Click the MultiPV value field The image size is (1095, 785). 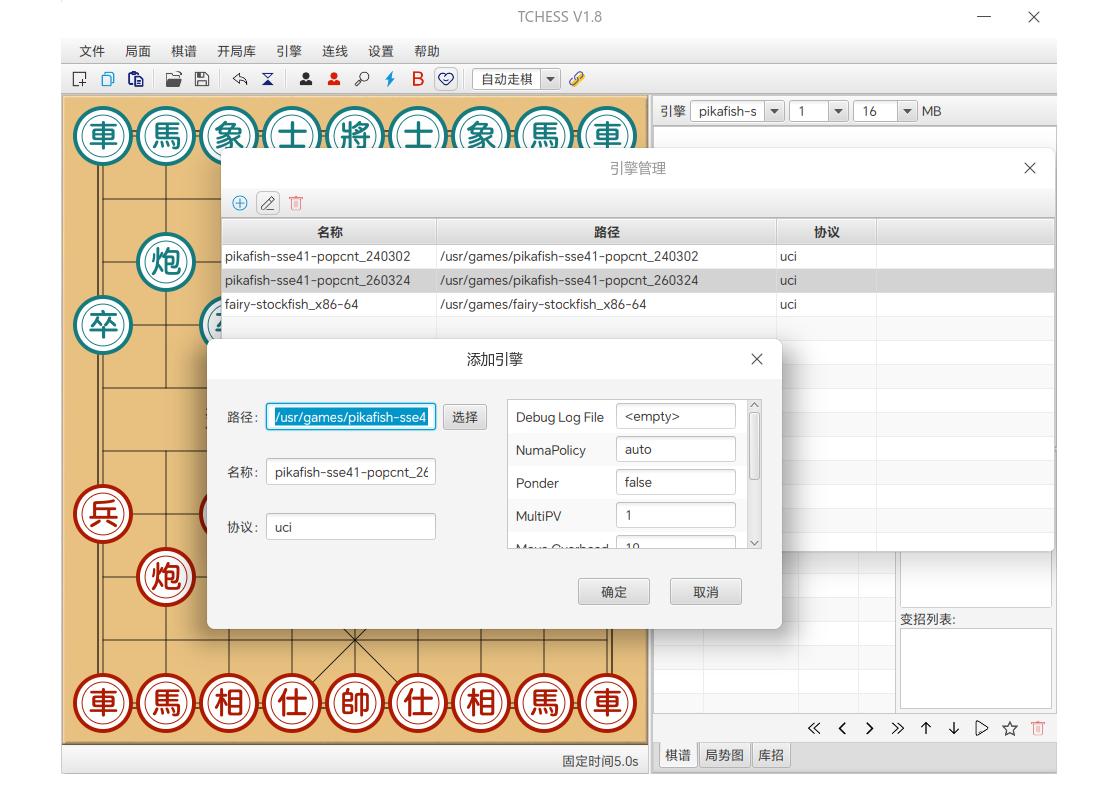click(x=676, y=515)
